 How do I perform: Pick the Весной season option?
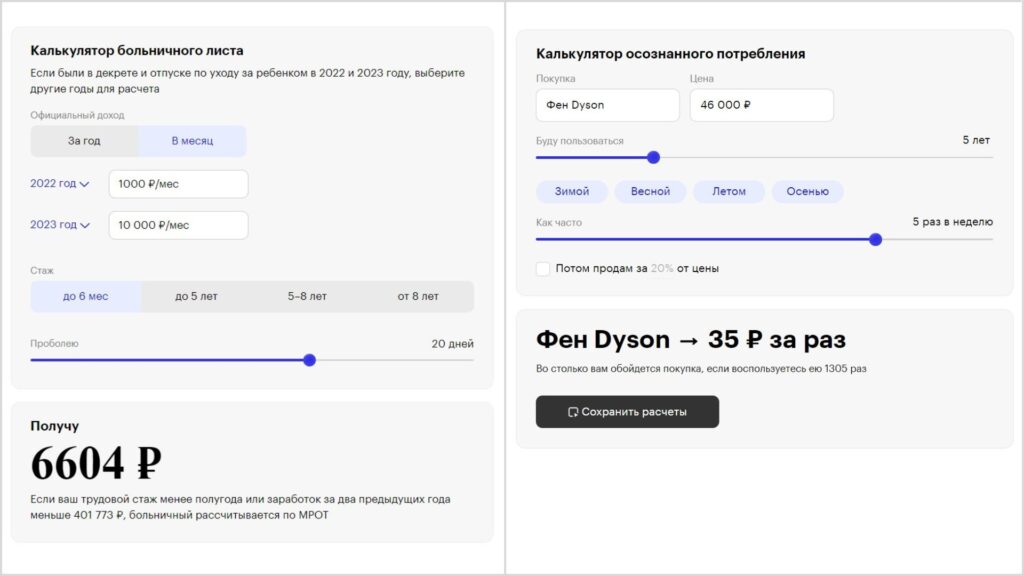pyautogui.click(x=650, y=191)
